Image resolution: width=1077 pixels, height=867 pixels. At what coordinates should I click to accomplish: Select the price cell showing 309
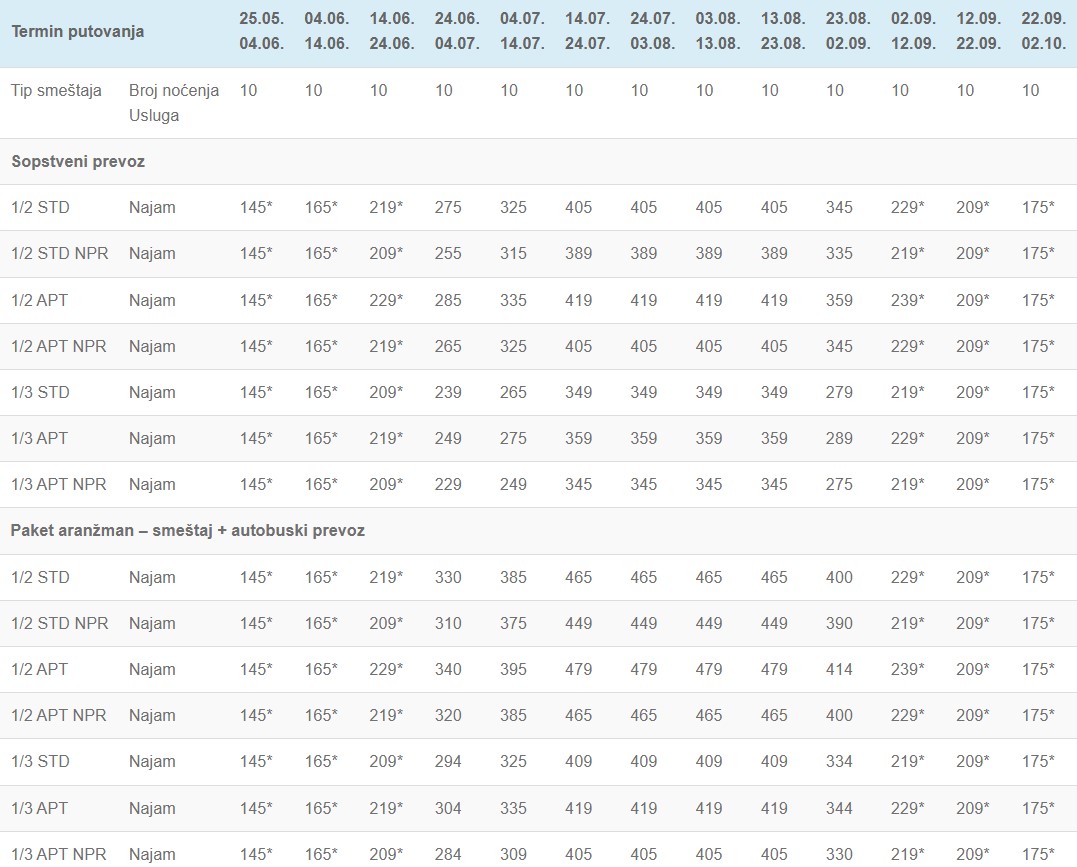(x=513, y=854)
